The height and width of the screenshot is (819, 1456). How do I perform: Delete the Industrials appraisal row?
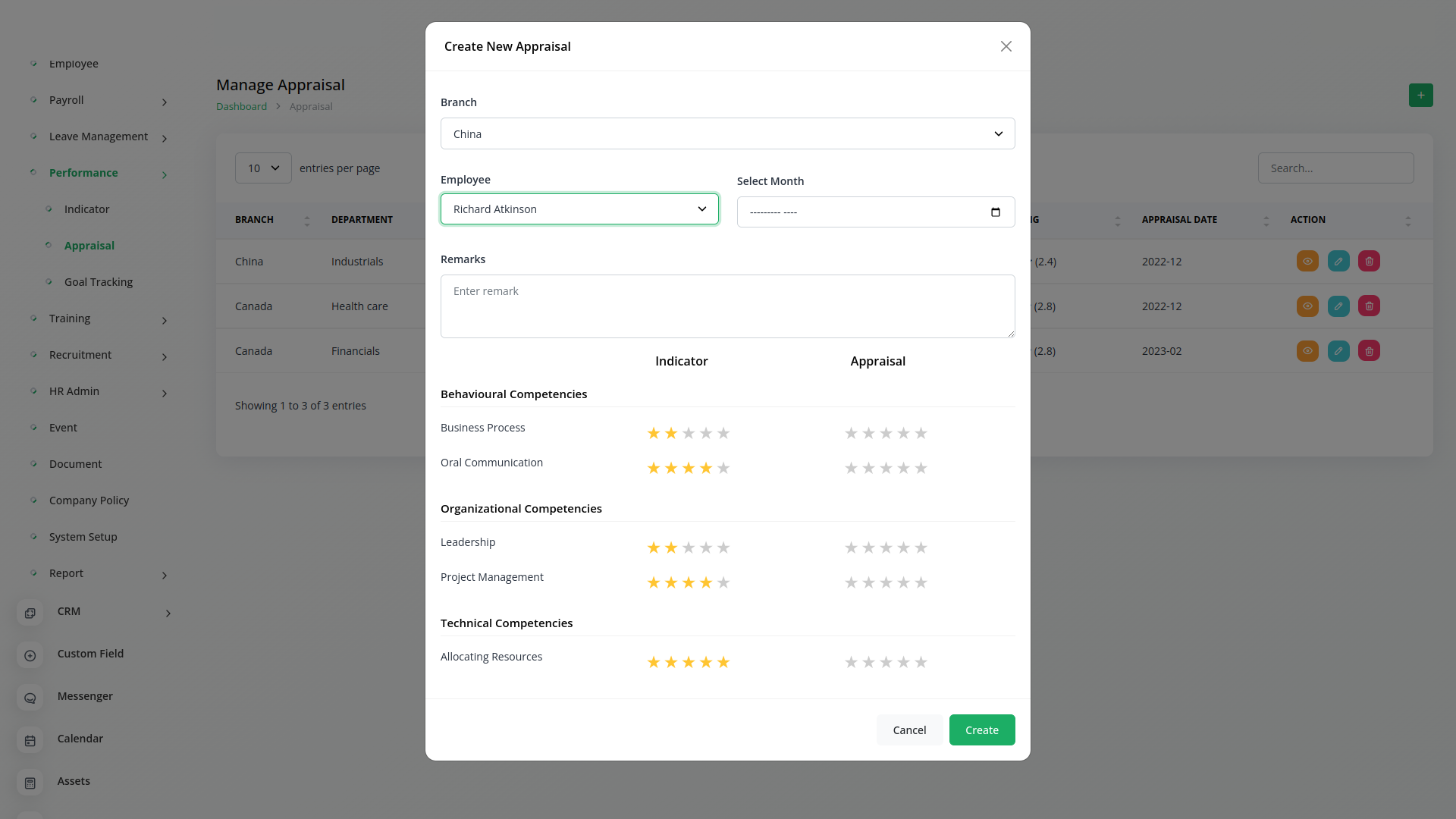(x=1369, y=262)
